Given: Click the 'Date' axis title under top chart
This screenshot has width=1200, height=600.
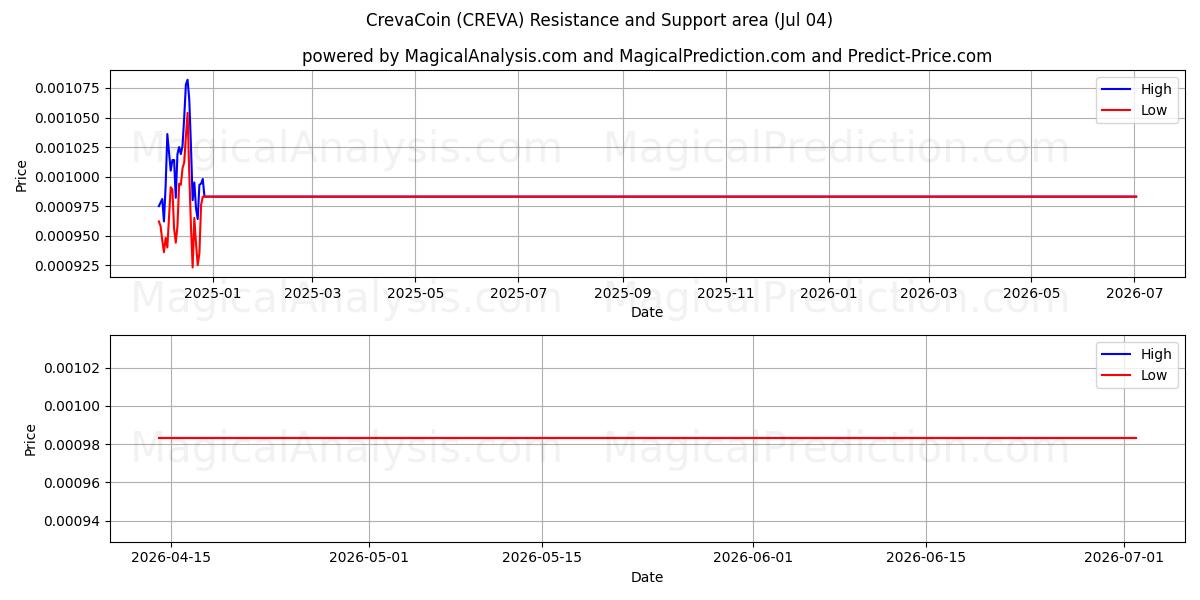Looking at the screenshot, I should point(647,312).
